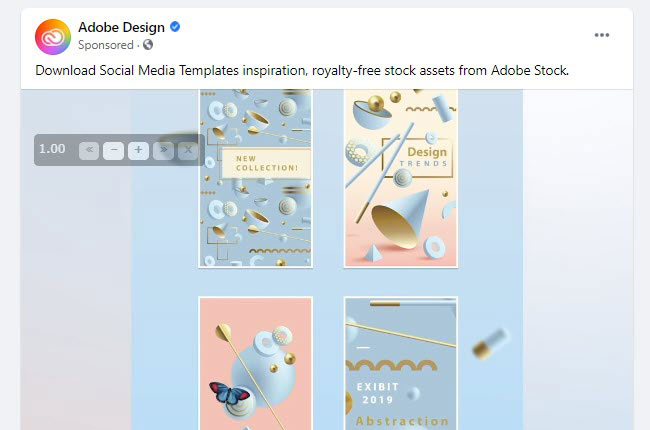
Task: Click the Sponsored label
Action: pos(106,45)
